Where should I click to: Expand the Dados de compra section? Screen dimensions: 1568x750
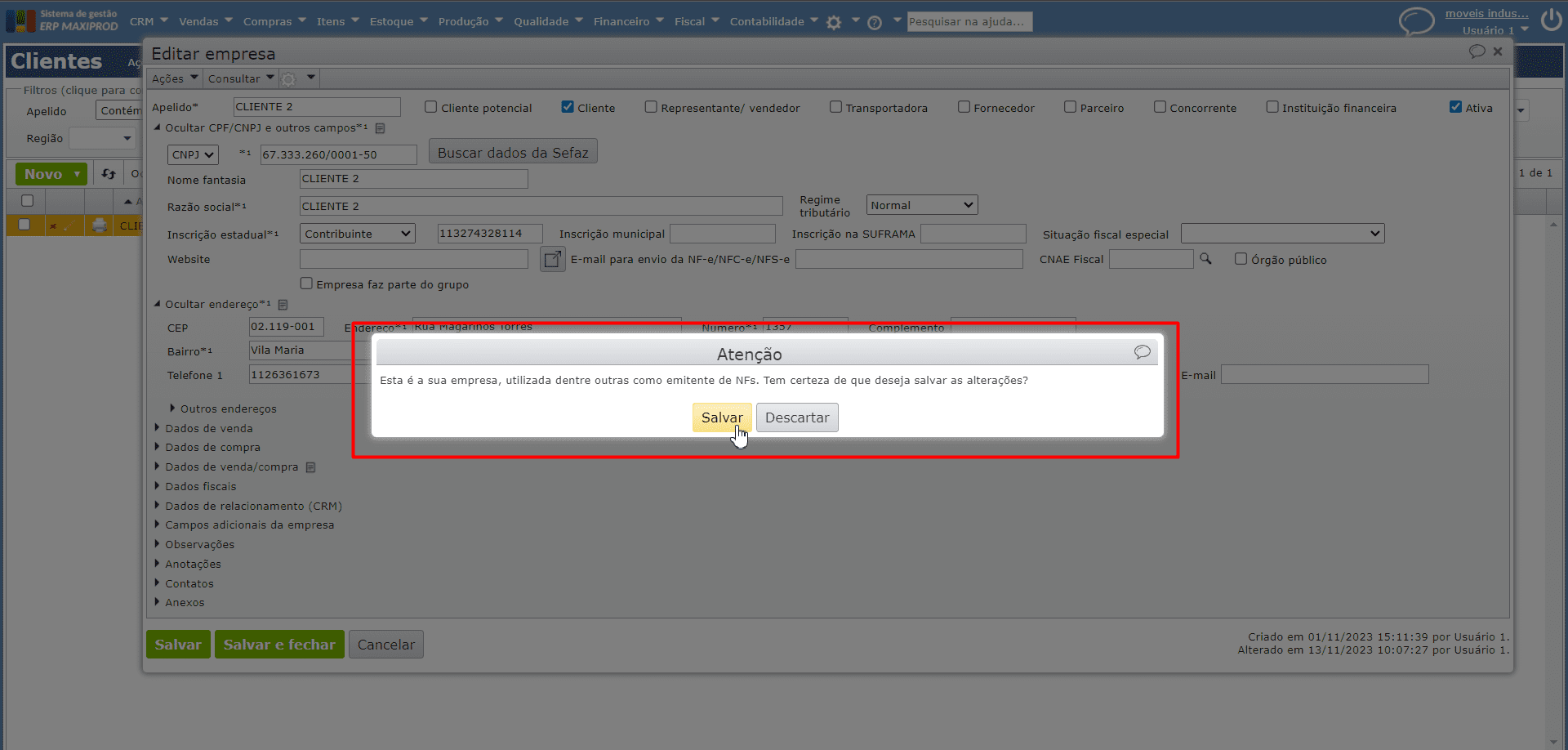(207, 448)
